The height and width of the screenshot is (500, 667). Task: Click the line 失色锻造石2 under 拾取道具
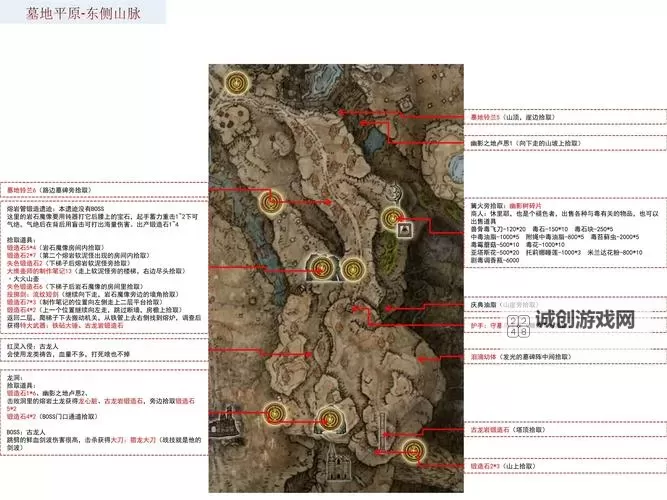68,263
